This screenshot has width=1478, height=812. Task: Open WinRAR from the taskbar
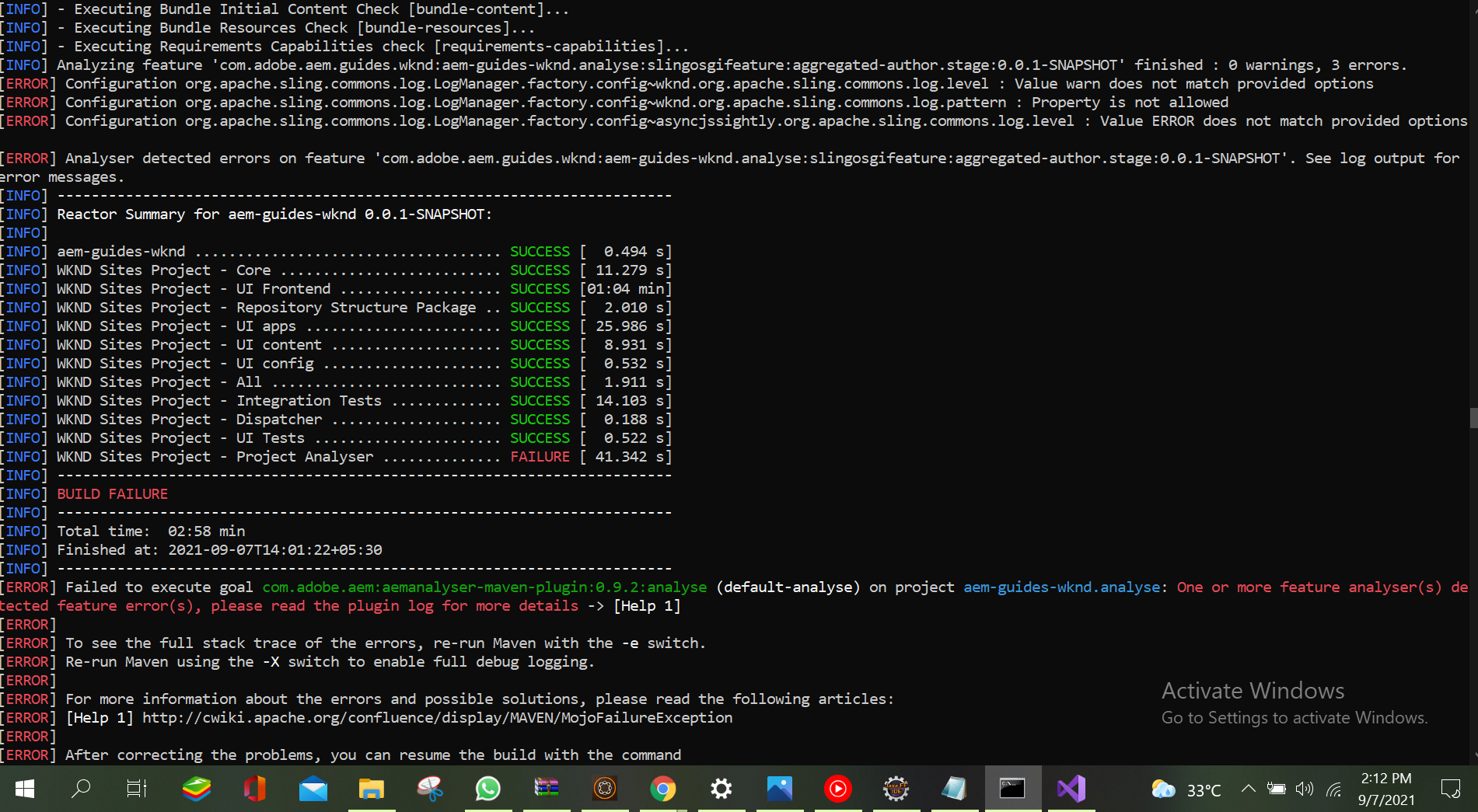click(x=546, y=789)
